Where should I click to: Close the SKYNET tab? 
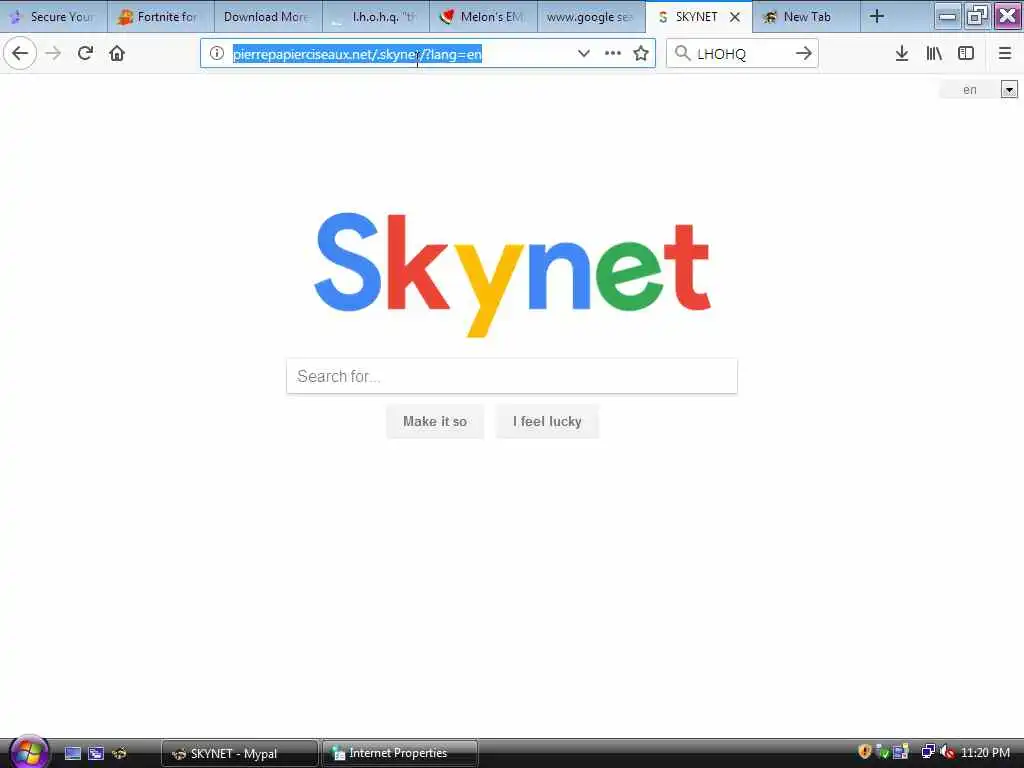(735, 17)
